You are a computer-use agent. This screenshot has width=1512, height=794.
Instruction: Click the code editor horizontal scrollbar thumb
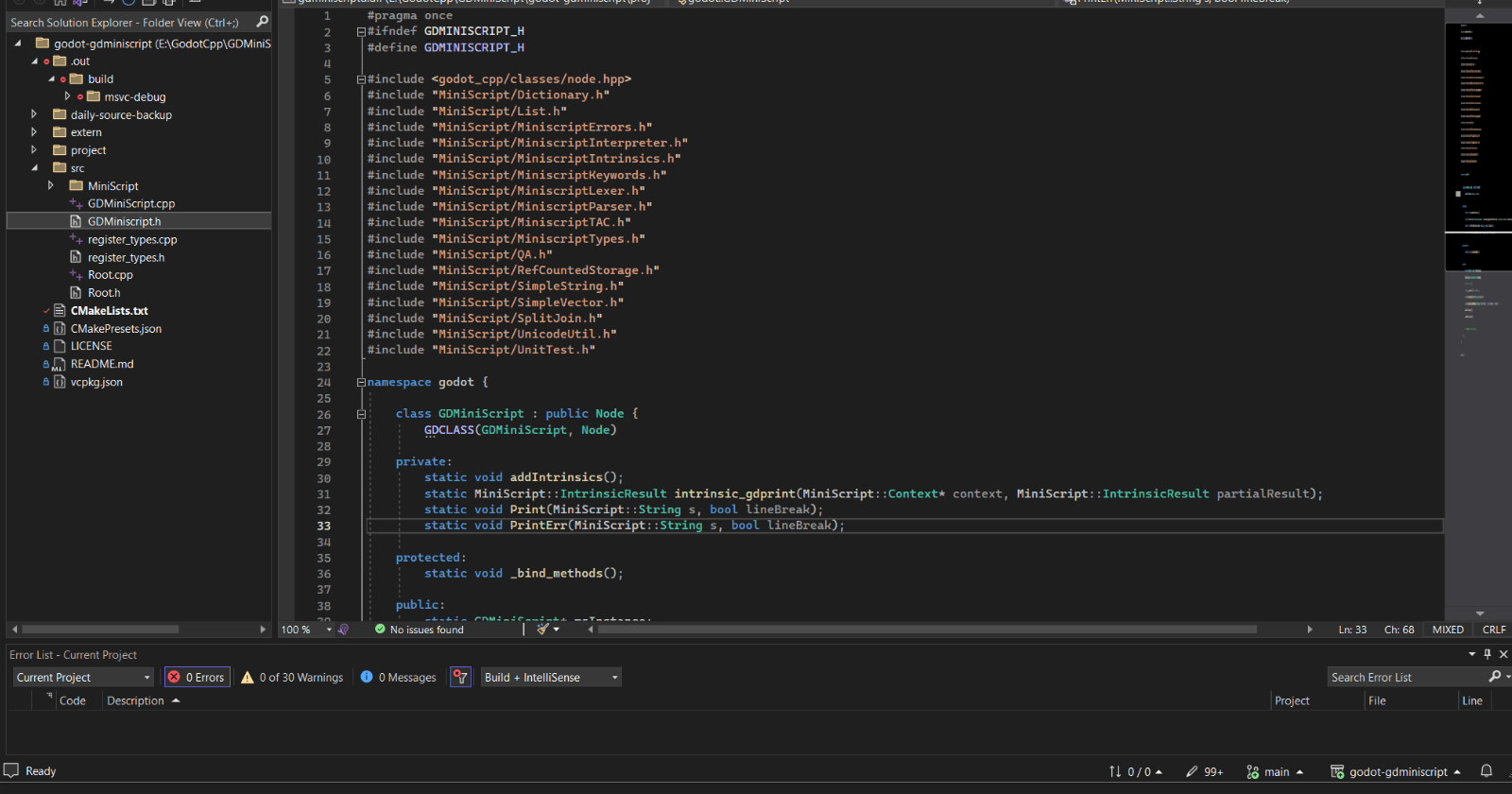point(927,629)
